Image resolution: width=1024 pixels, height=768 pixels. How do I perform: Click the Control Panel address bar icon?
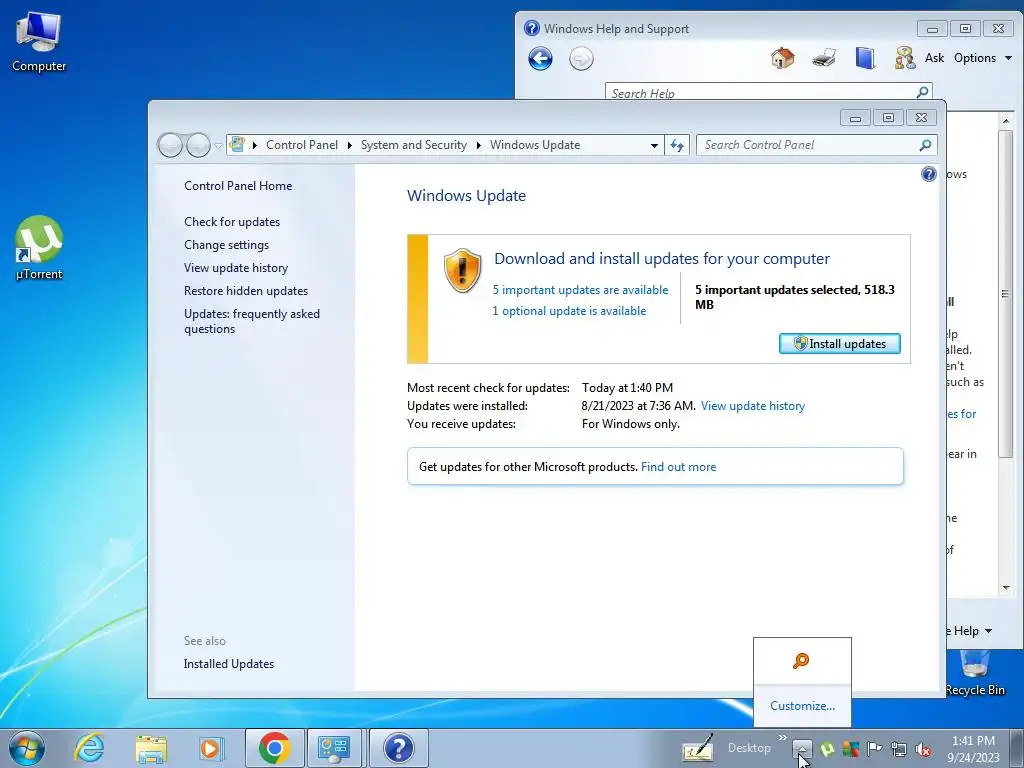pyautogui.click(x=238, y=144)
